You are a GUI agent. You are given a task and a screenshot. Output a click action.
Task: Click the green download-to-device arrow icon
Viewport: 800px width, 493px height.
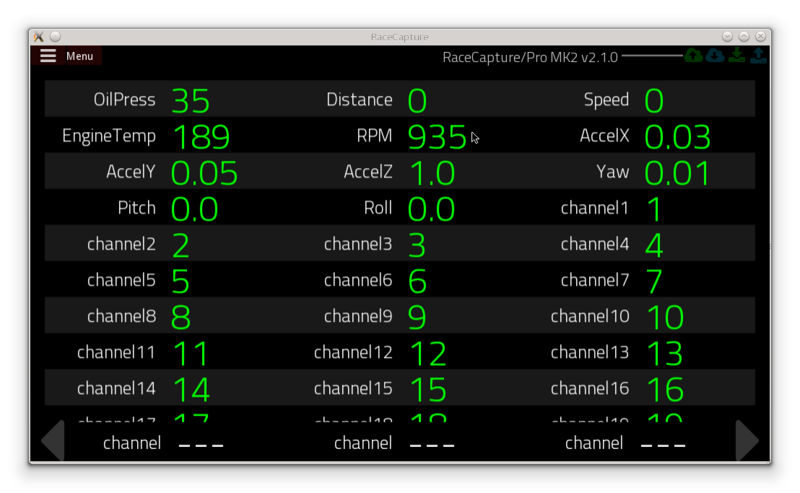pos(736,56)
